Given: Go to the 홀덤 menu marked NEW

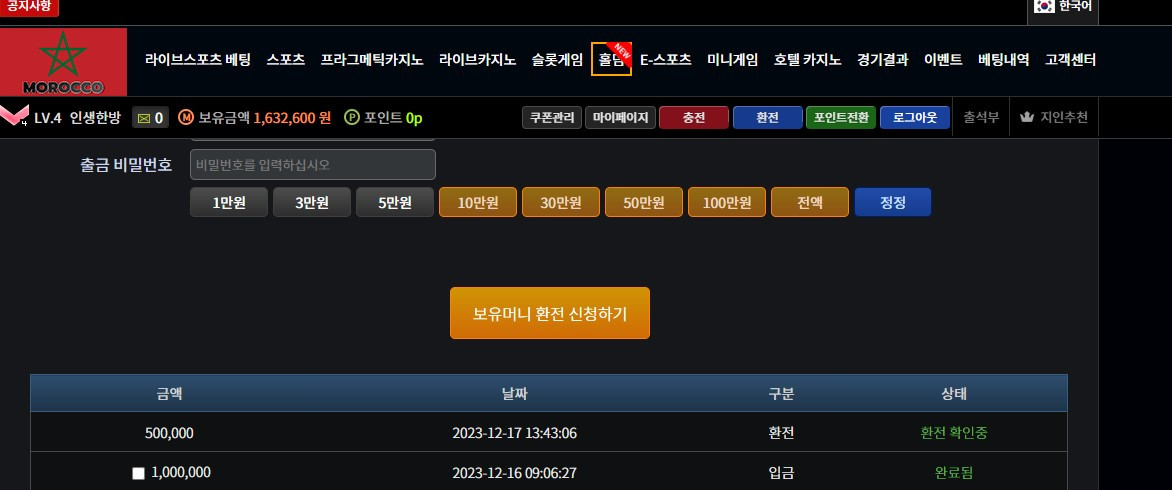Looking at the screenshot, I should coord(611,60).
